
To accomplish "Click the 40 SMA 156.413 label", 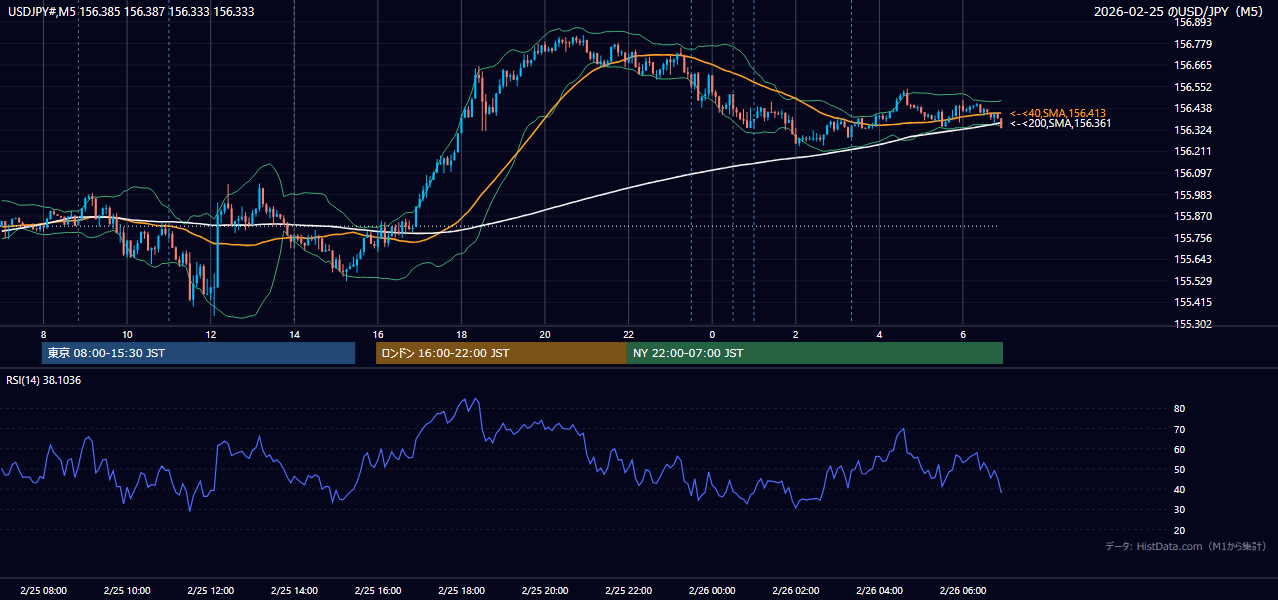I will click(x=1058, y=113).
